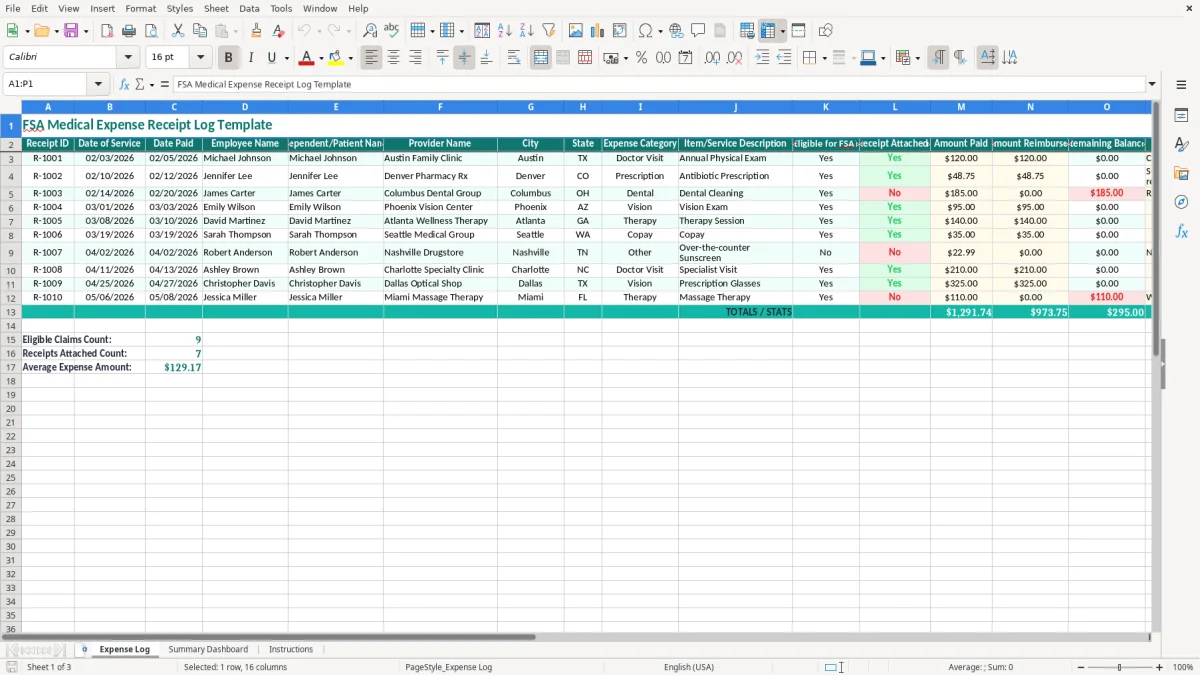Click the yellow Background Color swatch
The height and width of the screenshot is (675, 1200).
pyautogui.click(x=336, y=58)
